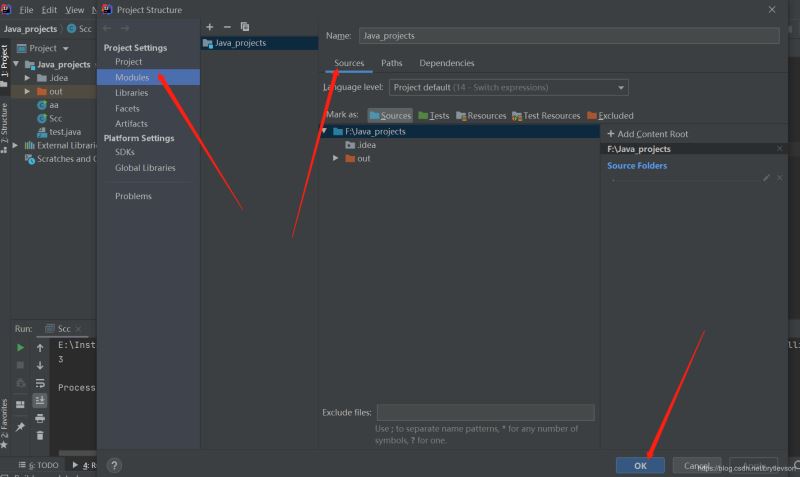Open the File menu
Image resolution: width=800 pixels, height=477 pixels.
[26, 10]
